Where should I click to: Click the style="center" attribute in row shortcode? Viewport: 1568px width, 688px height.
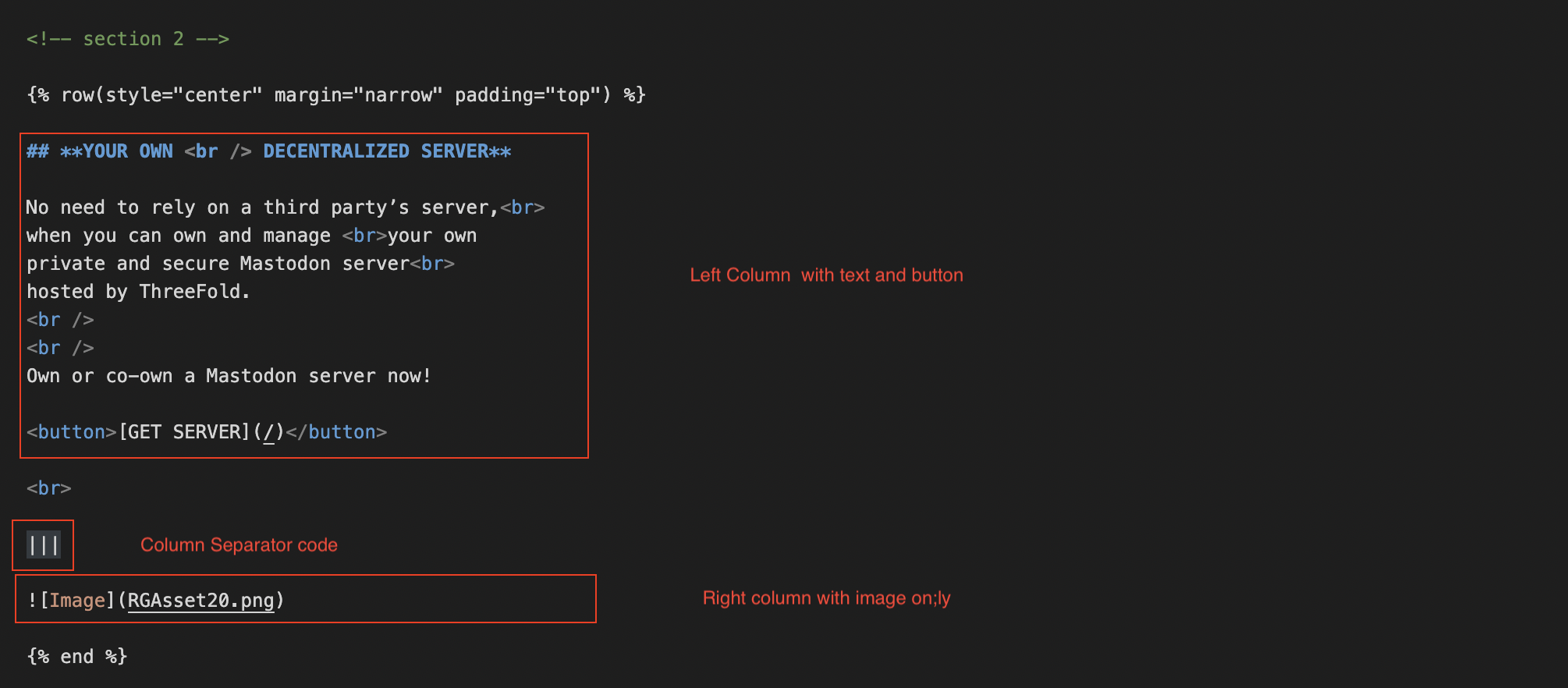click(184, 95)
